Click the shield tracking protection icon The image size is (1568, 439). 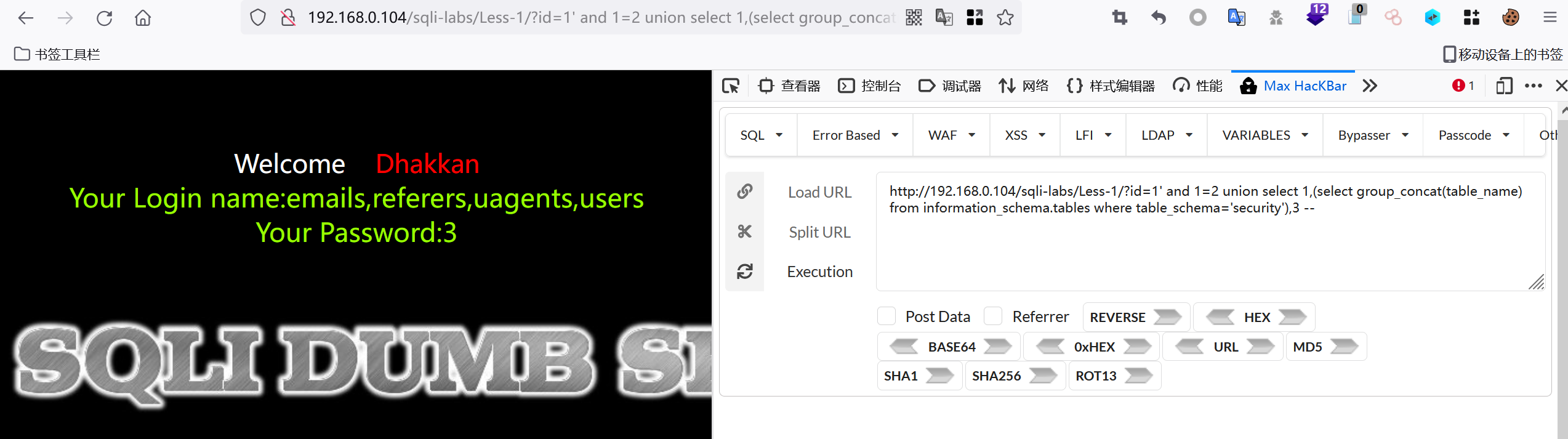click(x=258, y=18)
